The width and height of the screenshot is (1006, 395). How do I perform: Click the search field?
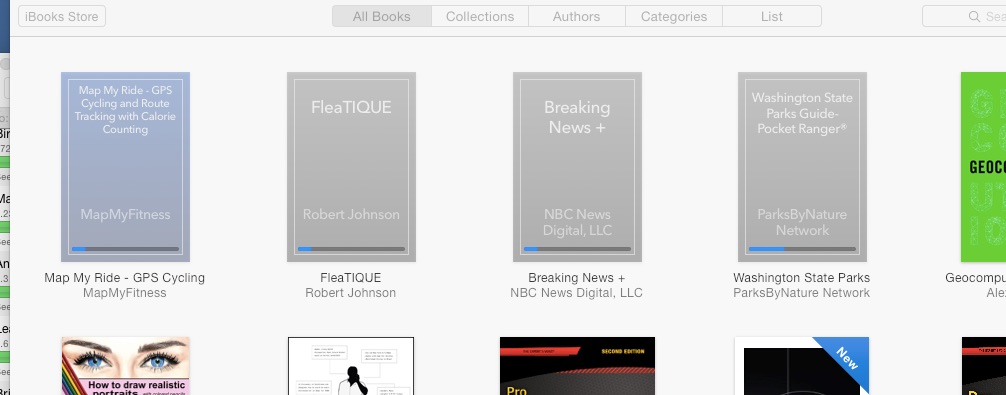(x=964, y=16)
